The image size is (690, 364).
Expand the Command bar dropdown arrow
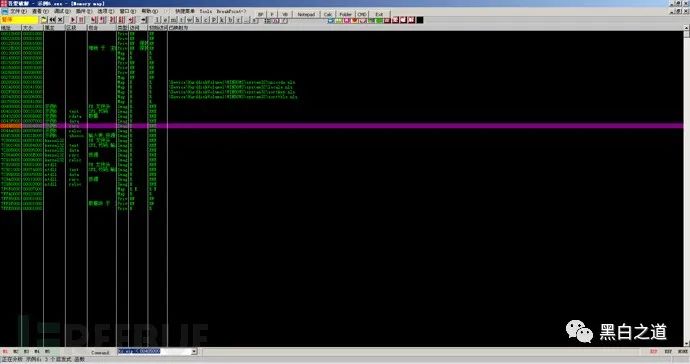point(194,351)
